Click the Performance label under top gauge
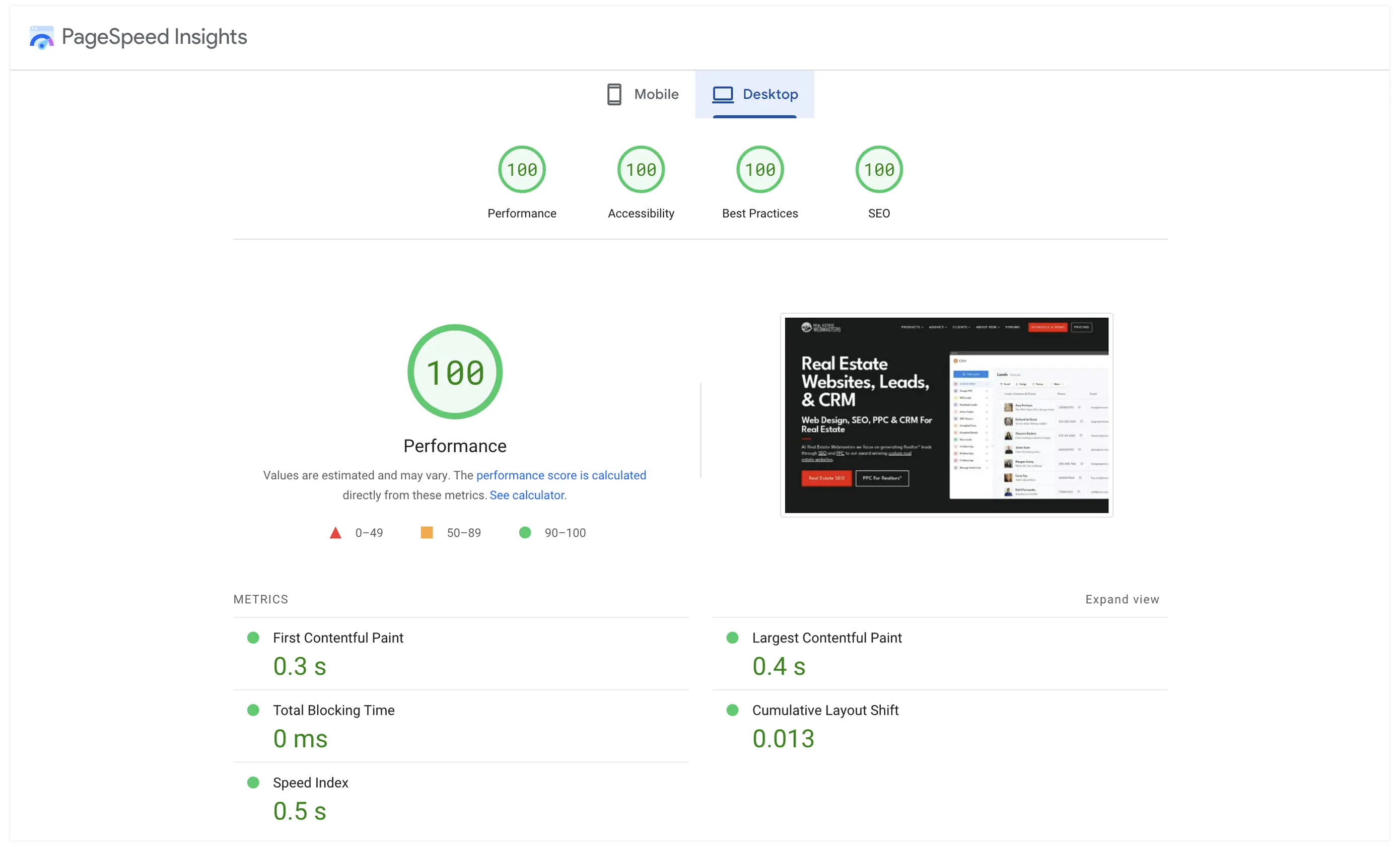The width and height of the screenshot is (1400, 847). click(x=522, y=213)
